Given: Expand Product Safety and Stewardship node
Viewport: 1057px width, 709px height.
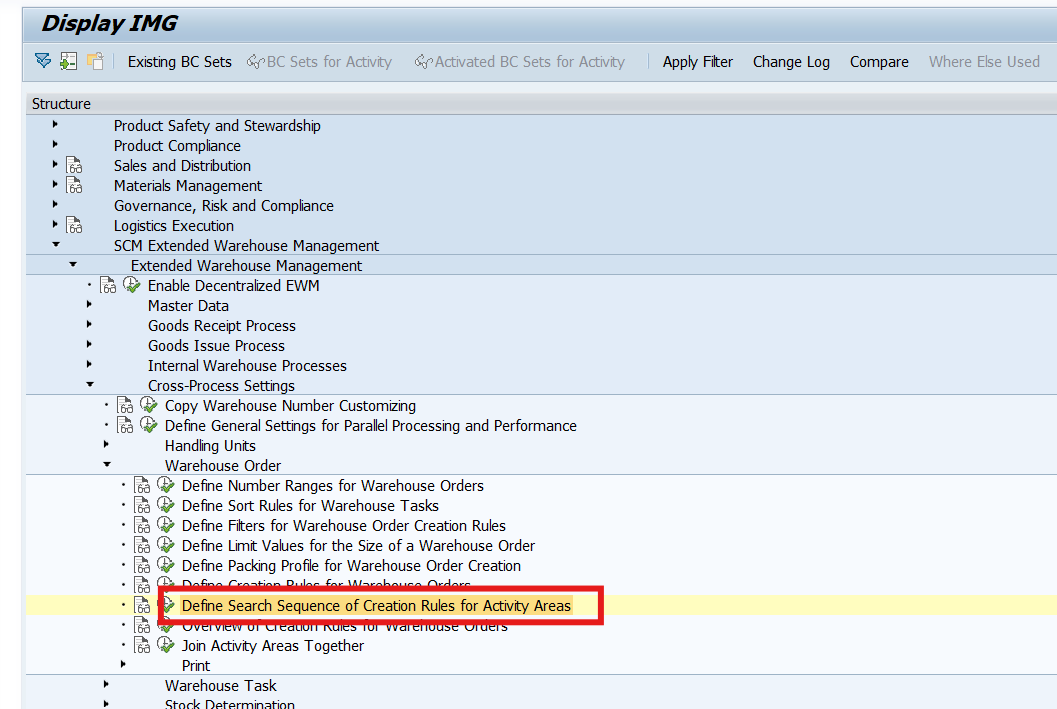Looking at the screenshot, I should coord(55,125).
